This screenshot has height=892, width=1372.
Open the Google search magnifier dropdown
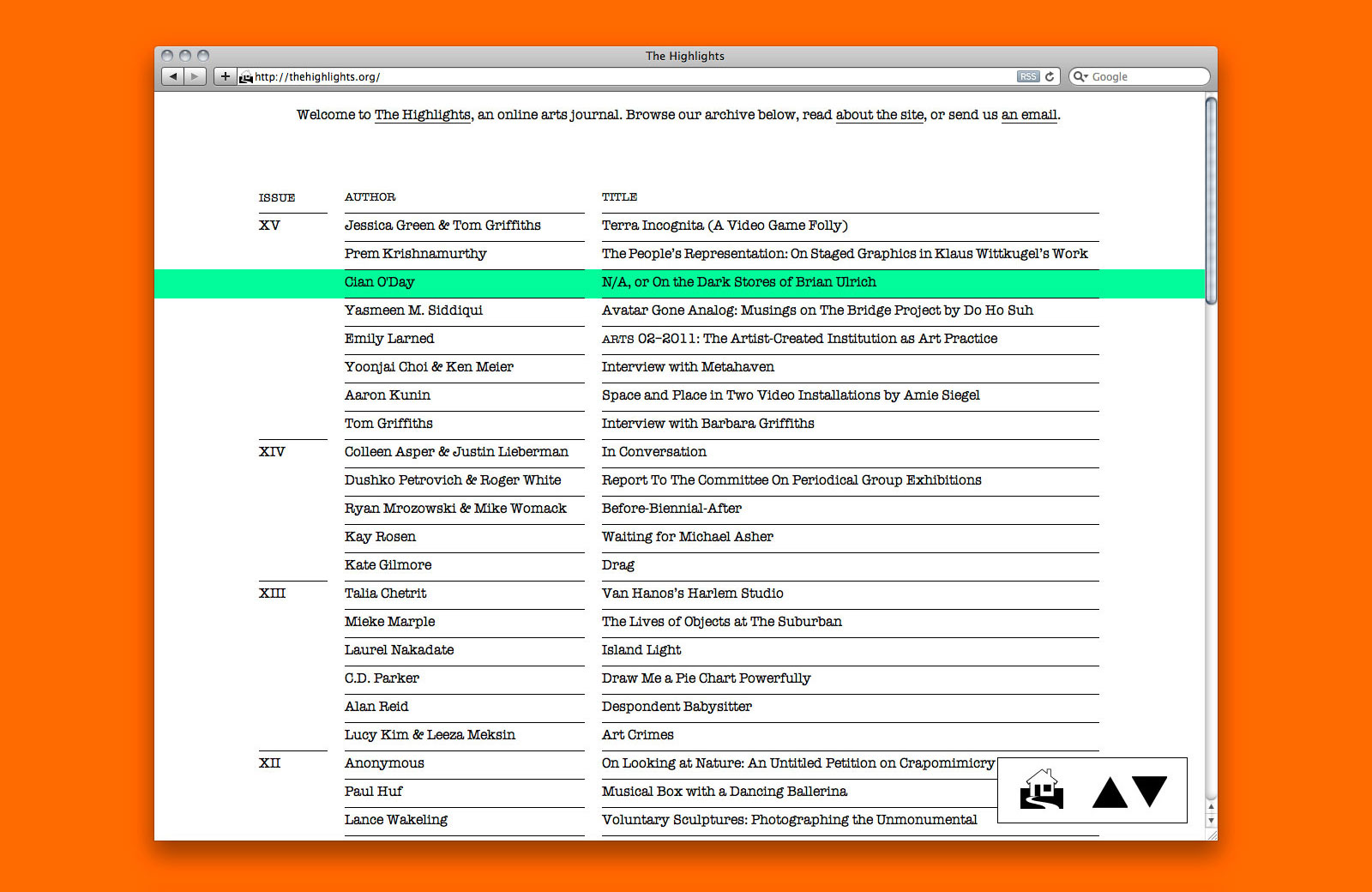tap(1080, 76)
